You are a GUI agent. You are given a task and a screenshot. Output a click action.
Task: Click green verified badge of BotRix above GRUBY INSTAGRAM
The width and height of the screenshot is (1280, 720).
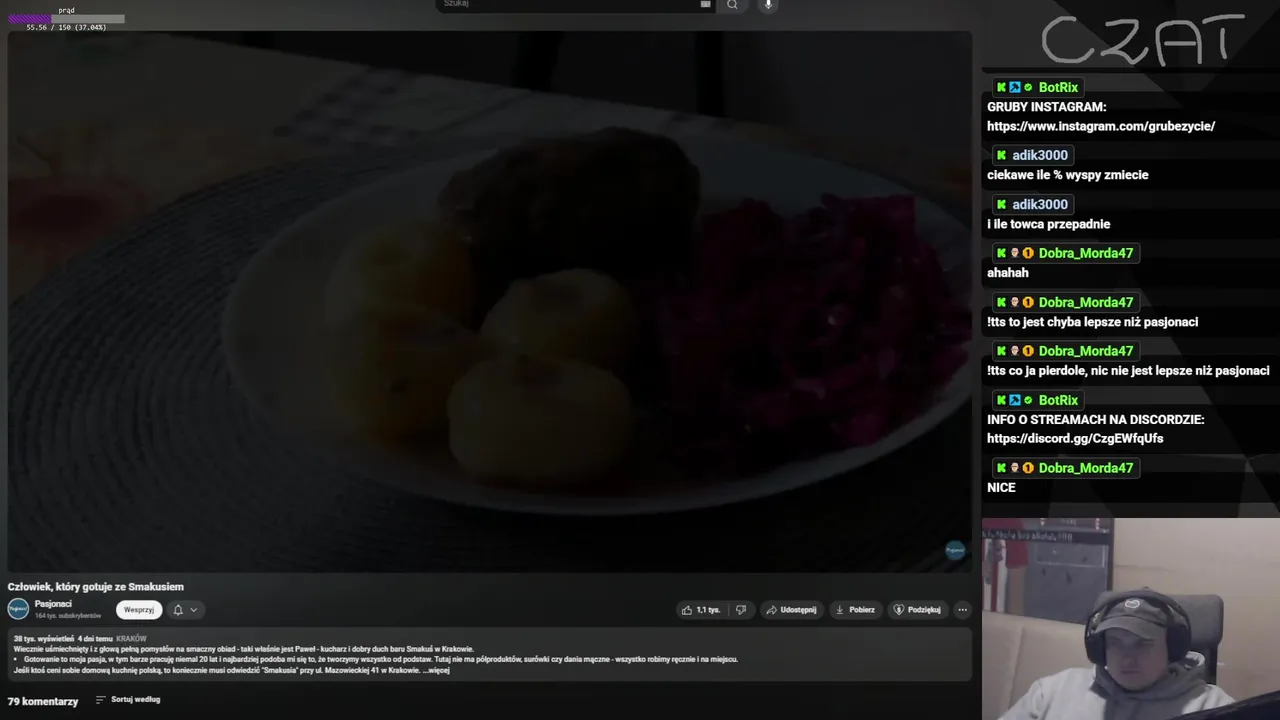tap(1027, 88)
